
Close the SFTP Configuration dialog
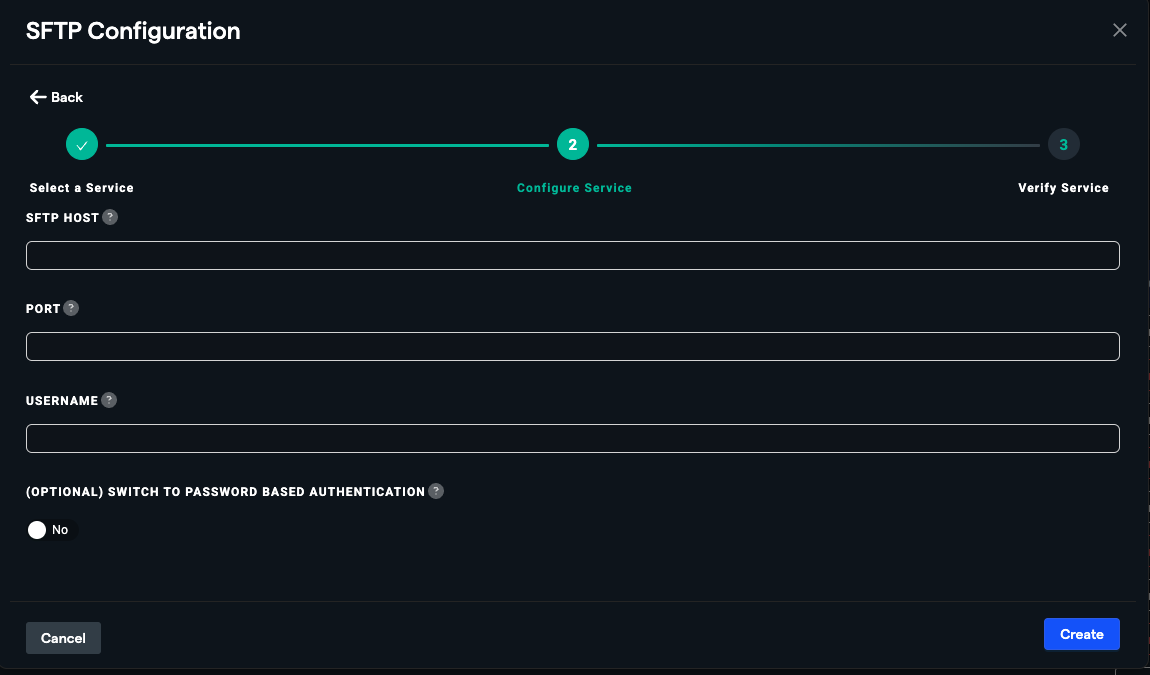[x=1120, y=30]
